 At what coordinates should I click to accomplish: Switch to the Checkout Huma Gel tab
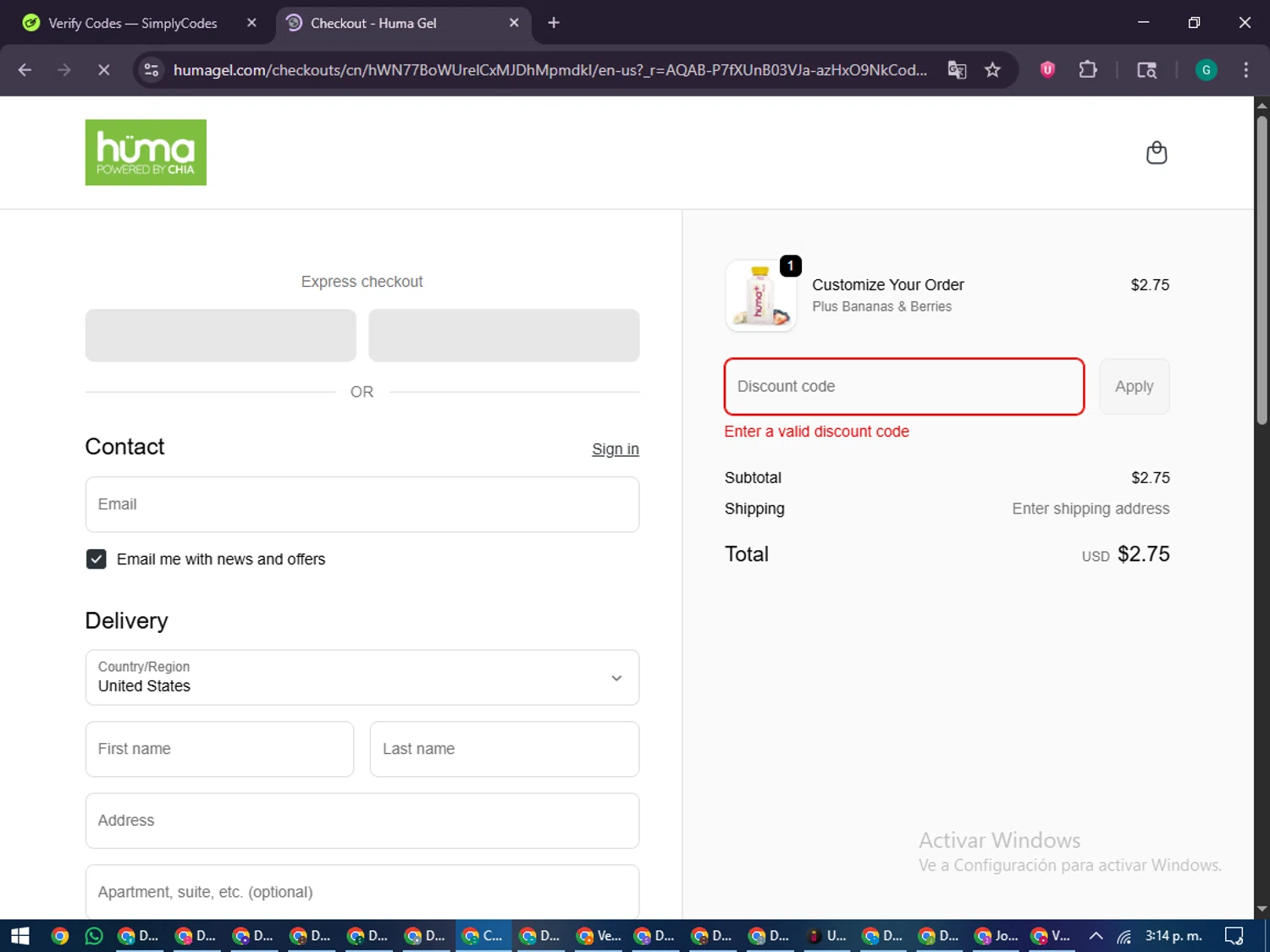[x=403, y=23]
